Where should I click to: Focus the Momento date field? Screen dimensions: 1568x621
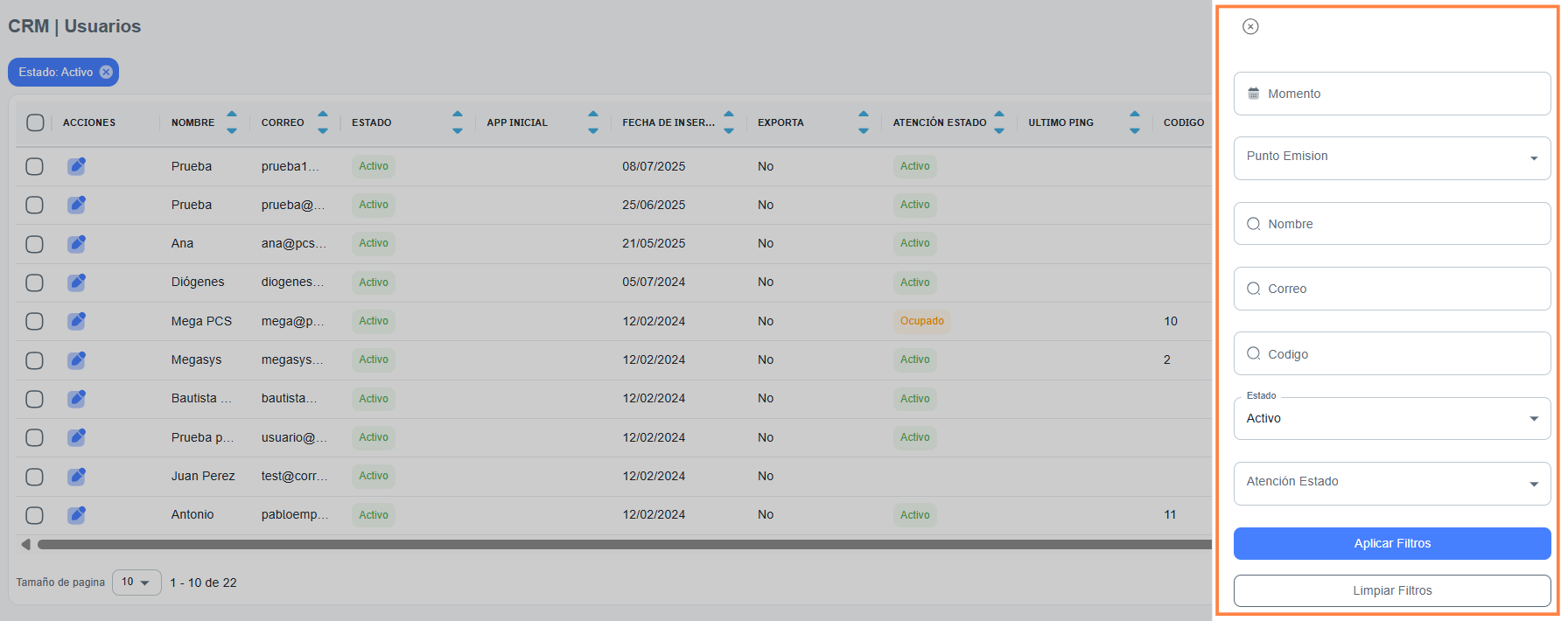[x=1391, y=94]
